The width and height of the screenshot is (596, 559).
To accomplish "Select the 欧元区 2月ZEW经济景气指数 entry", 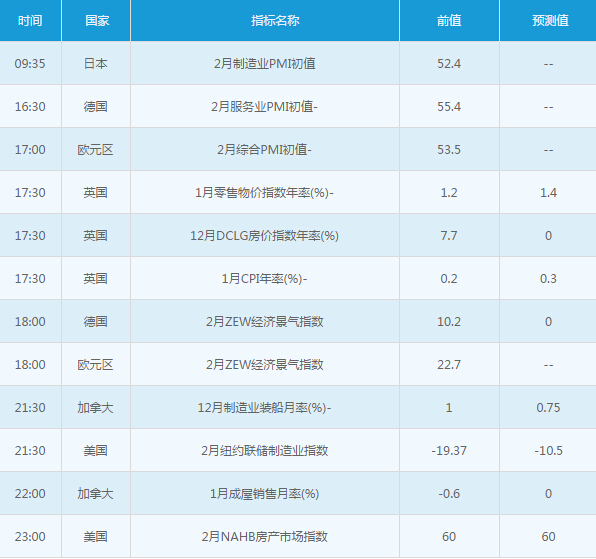I will (265, 364).
